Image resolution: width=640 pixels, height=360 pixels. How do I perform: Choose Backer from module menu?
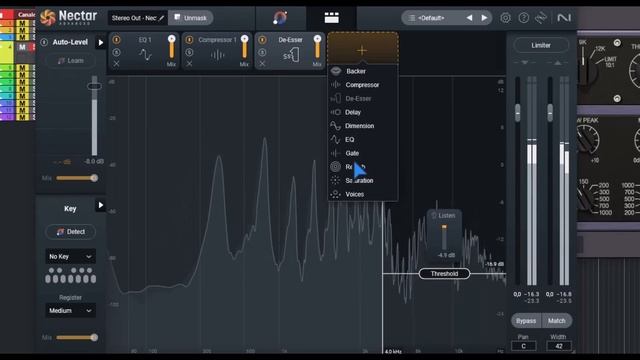pos(362,71)
